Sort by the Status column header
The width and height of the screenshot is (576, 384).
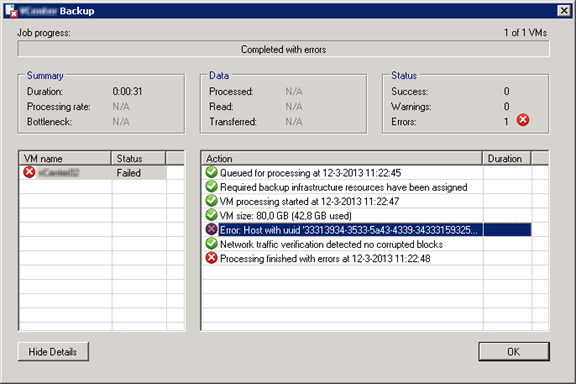138,158
